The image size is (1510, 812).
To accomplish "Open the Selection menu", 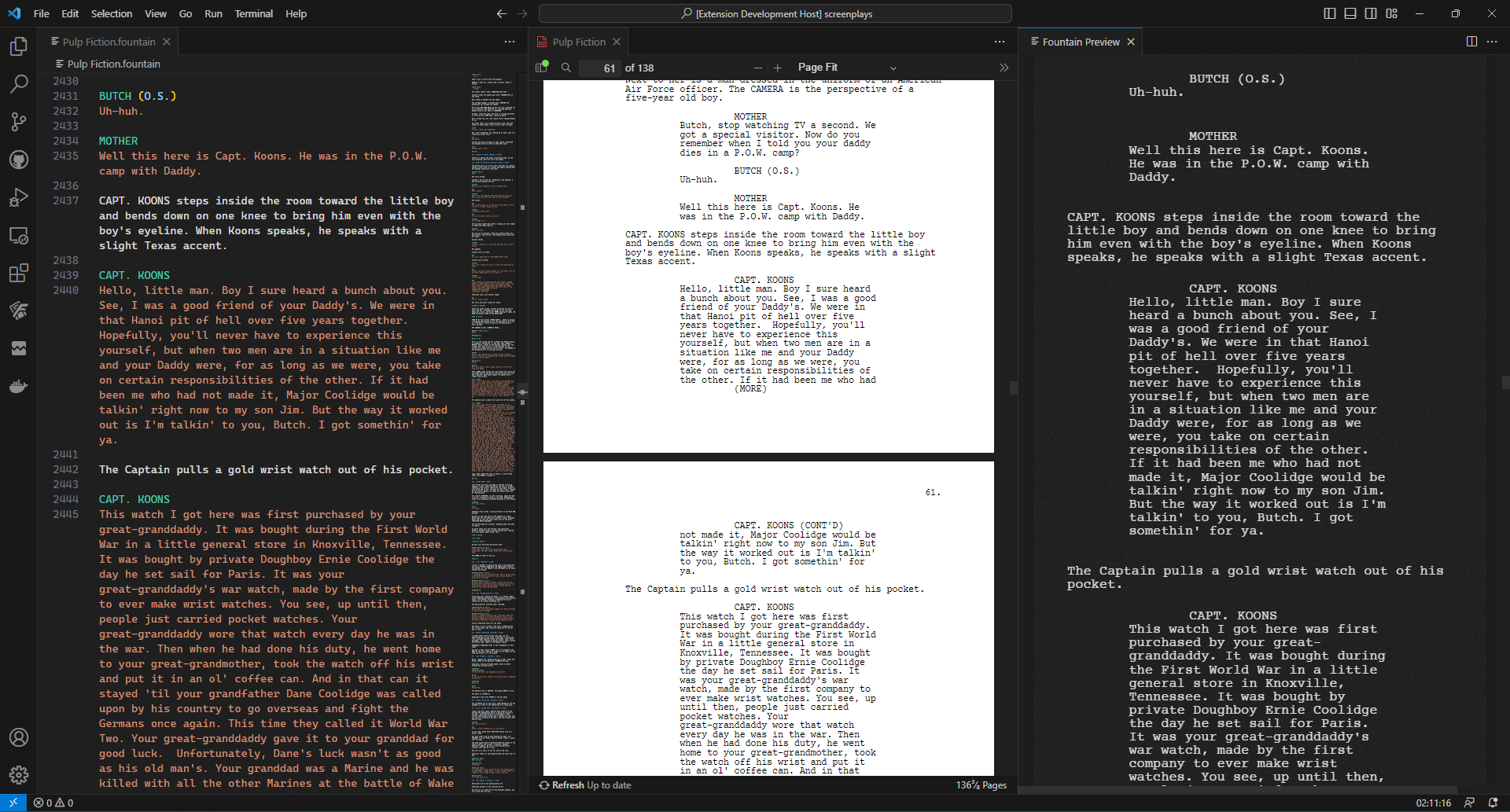I will pyautogui.click(x=112, y=13).
